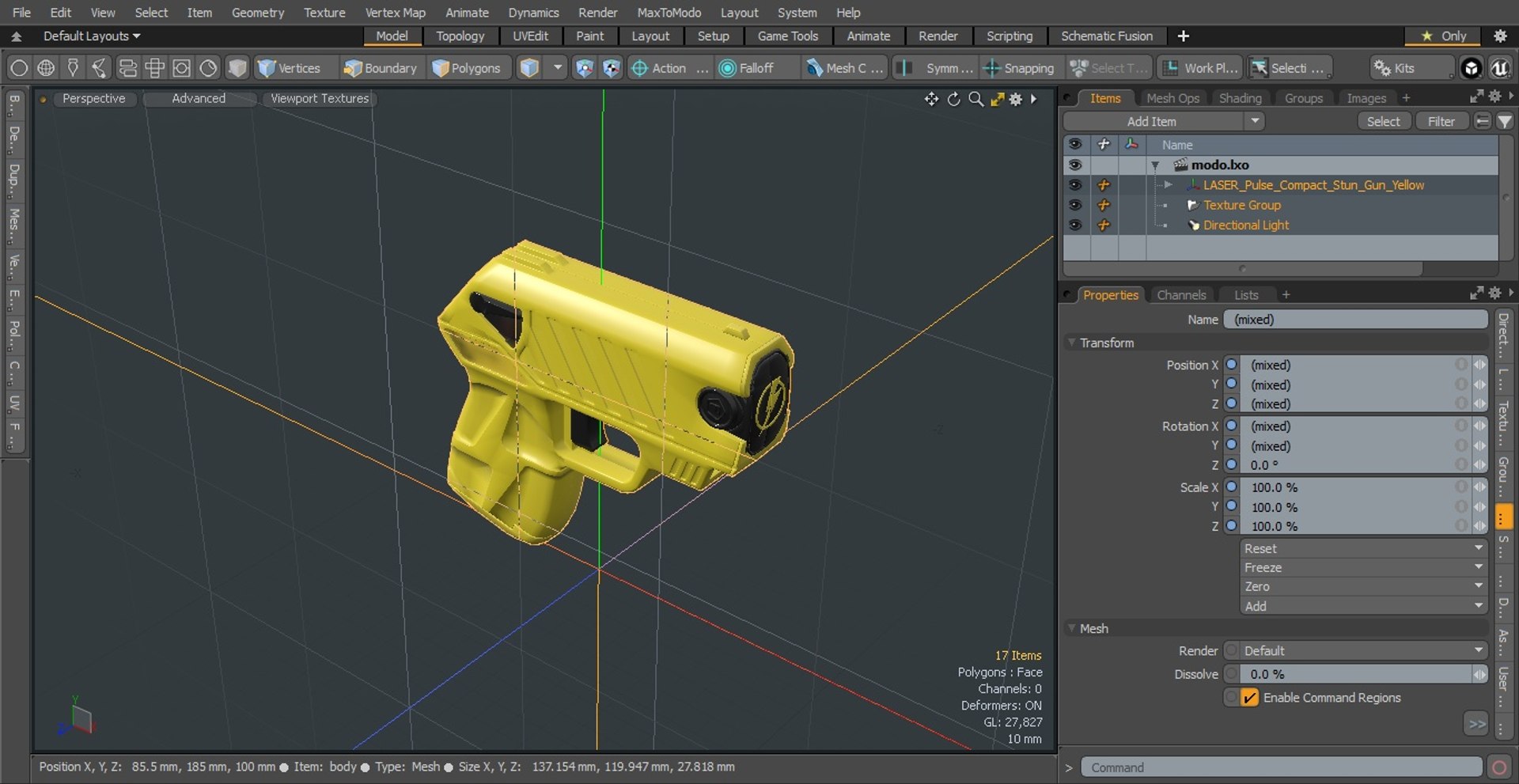Click the gray solid cube icon

tap(237, 68)
